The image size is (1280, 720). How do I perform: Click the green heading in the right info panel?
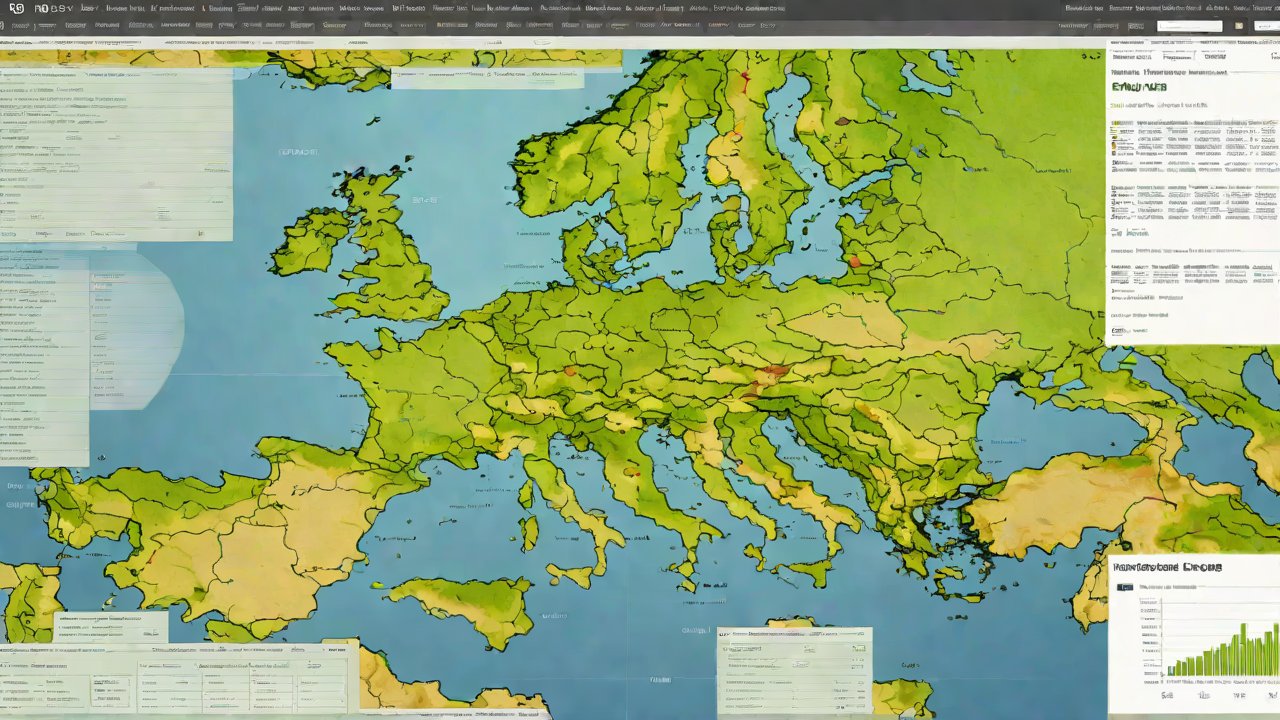[1139, 87]
